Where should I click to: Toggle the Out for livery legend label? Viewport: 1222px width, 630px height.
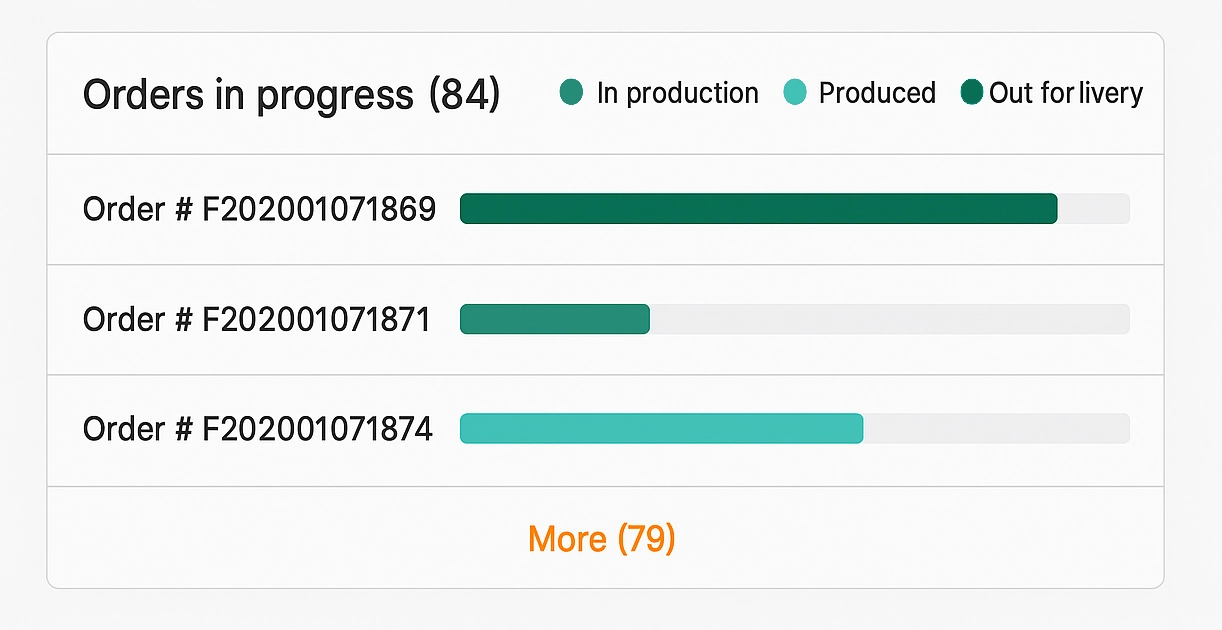click(x=1066, y=93)
